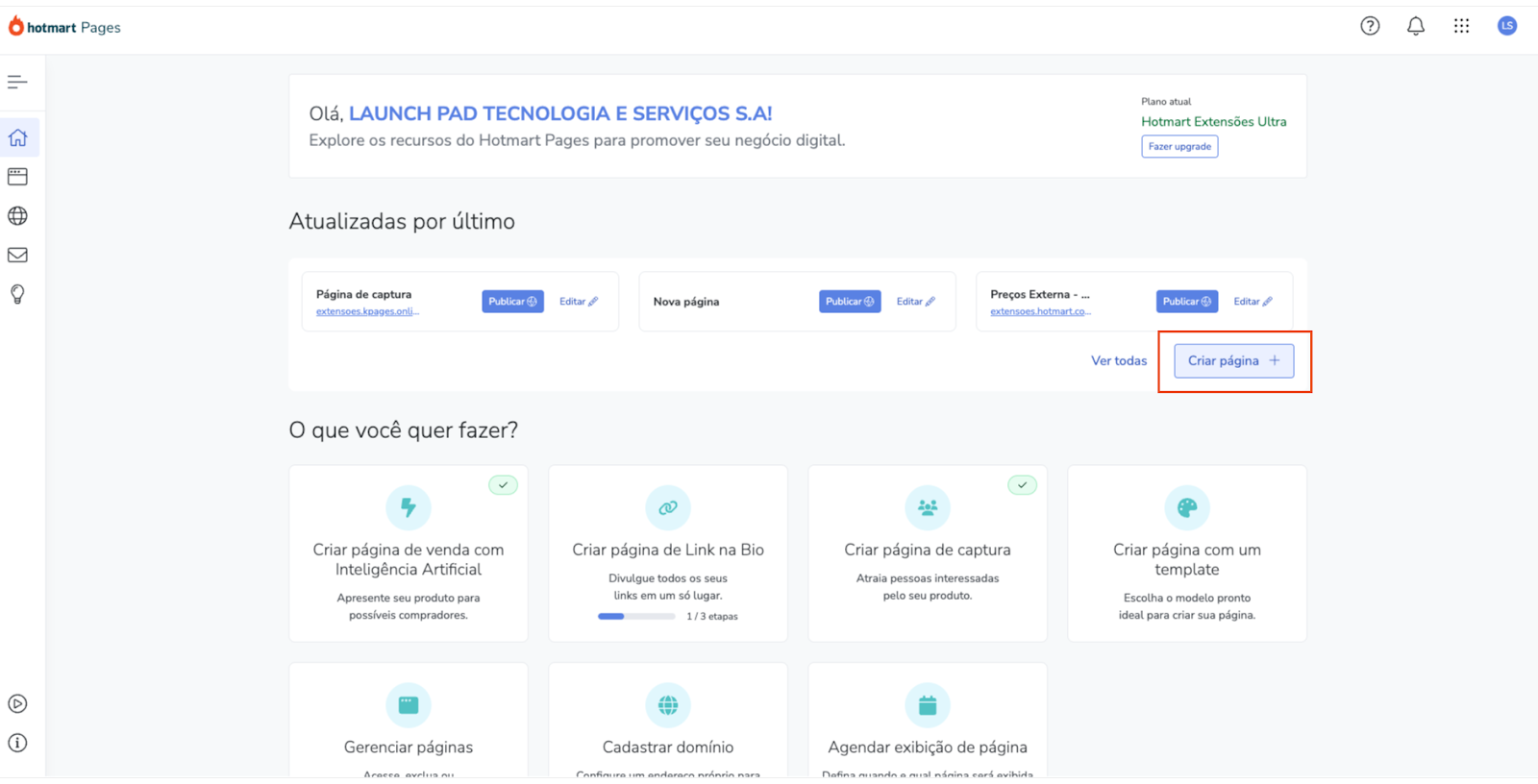Image resolution: width=1538 pixels, height=784 pixels.
Task: Click the Página de captura title
Action: point(363,294)
